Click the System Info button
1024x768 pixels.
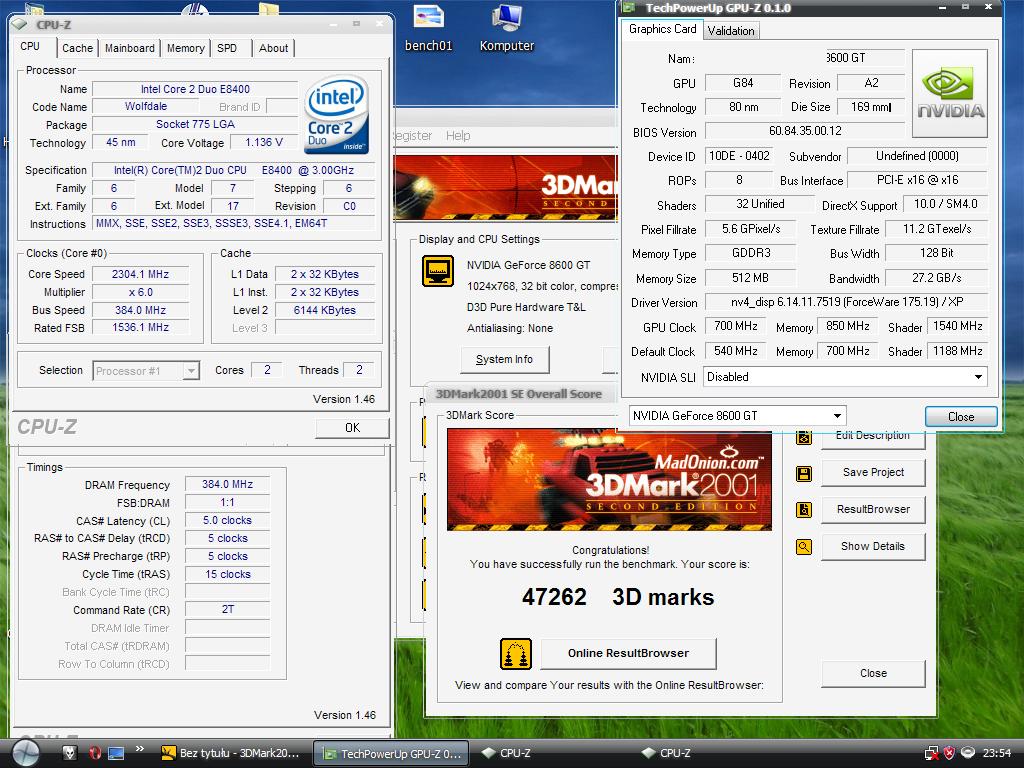coord(504,359)
